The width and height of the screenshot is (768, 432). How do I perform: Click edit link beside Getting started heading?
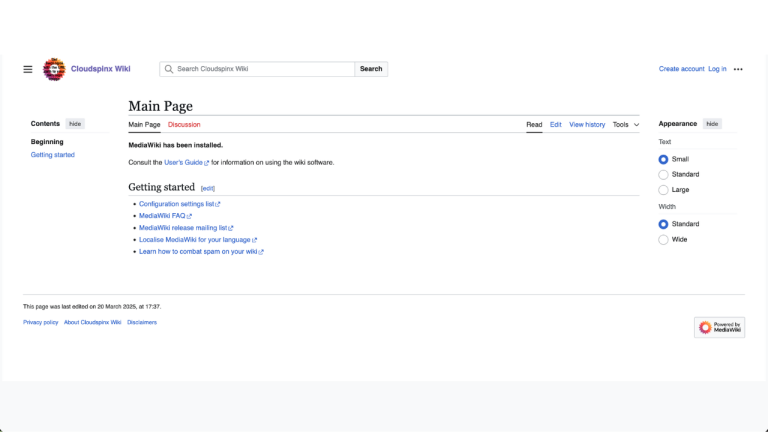pyautogui.click(x=208, y=188)
